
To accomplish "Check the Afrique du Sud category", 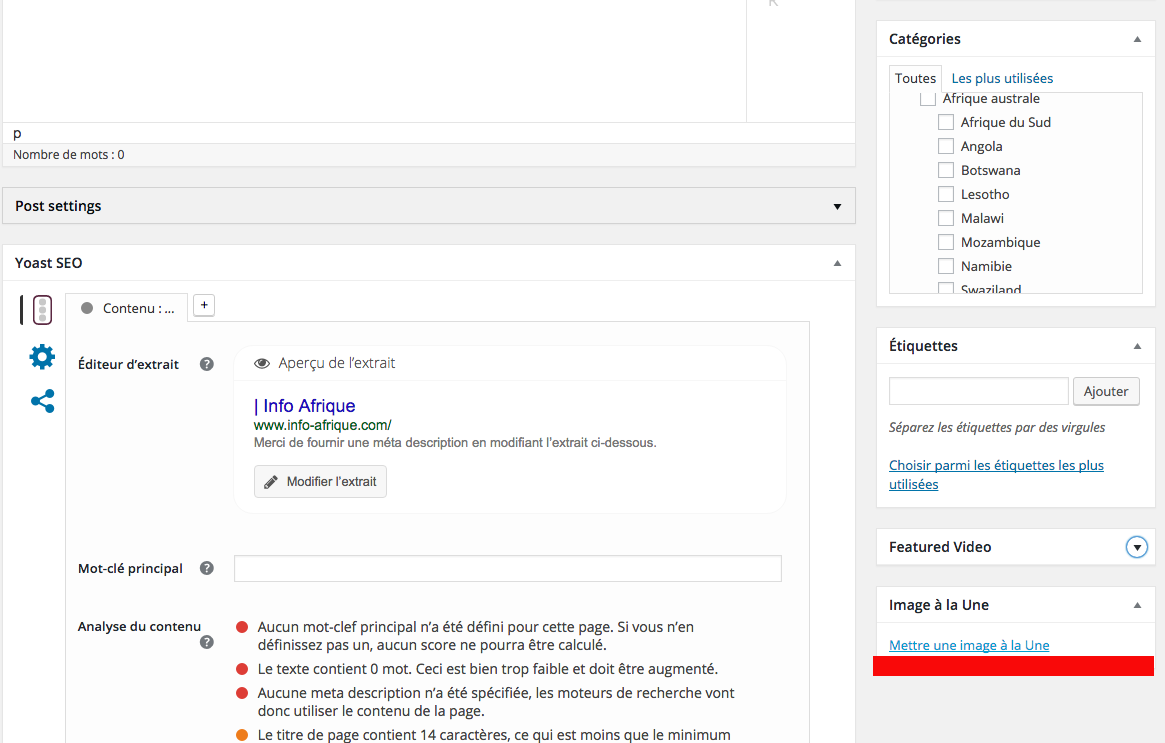I will pyautogui.click(x=946, y=122).
